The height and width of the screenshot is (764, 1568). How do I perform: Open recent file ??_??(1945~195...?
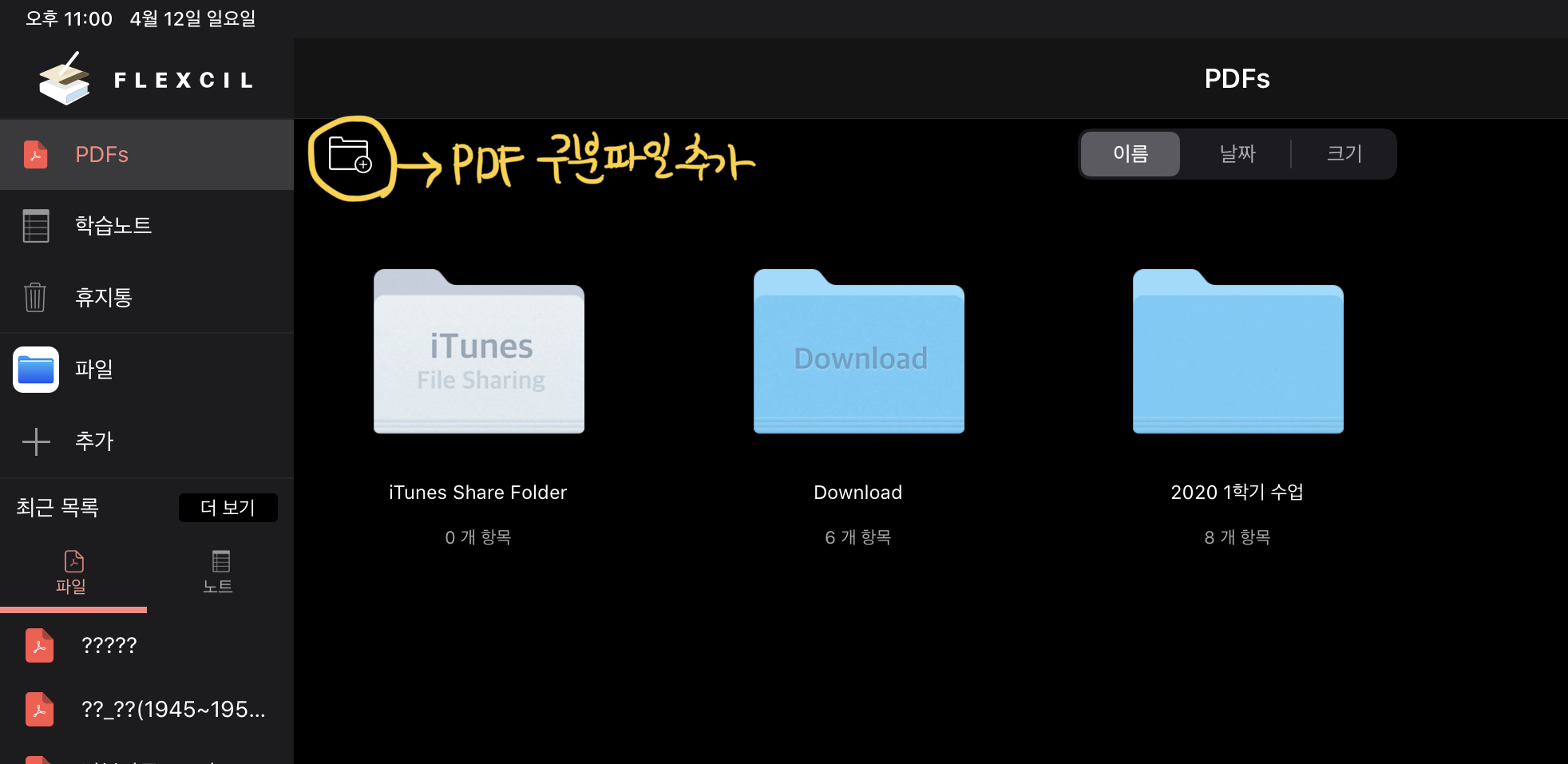(147, 710)
